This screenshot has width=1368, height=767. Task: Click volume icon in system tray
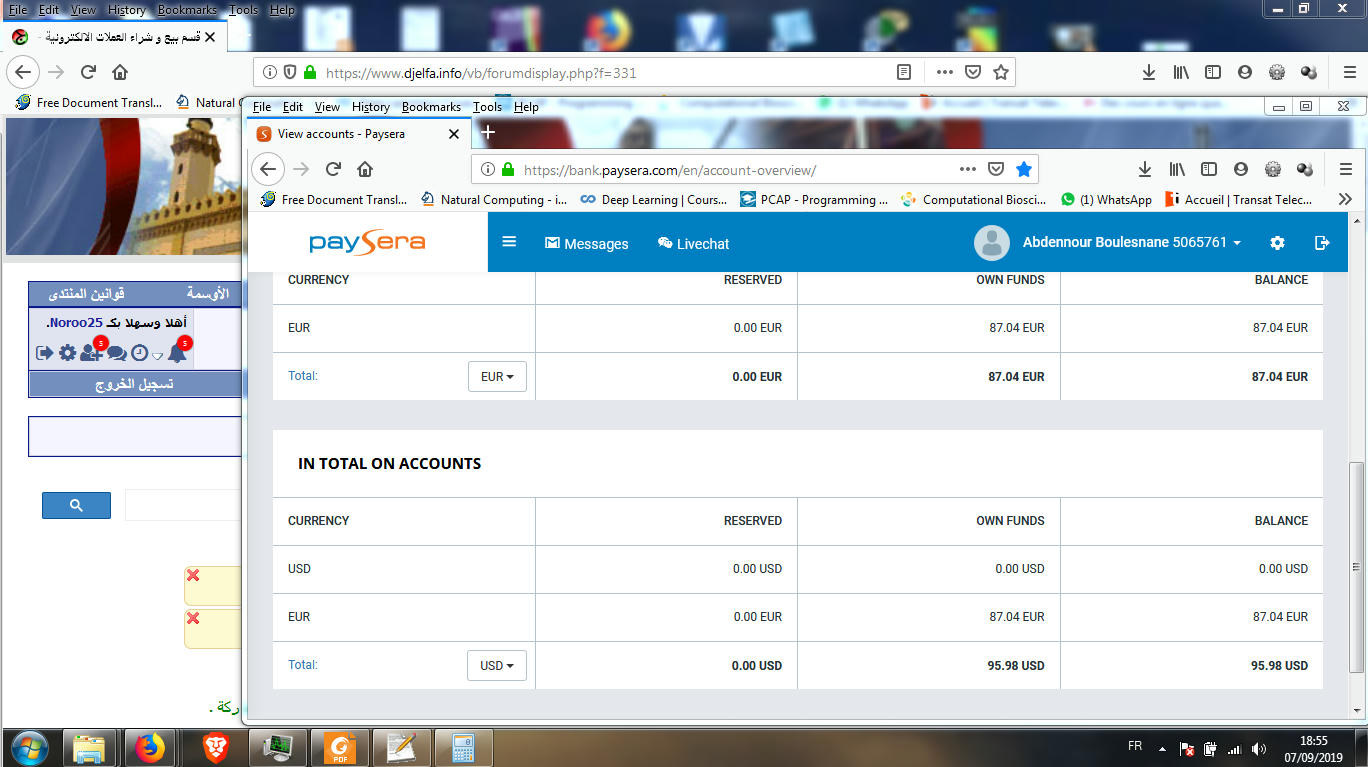(x=1259, y=748)
